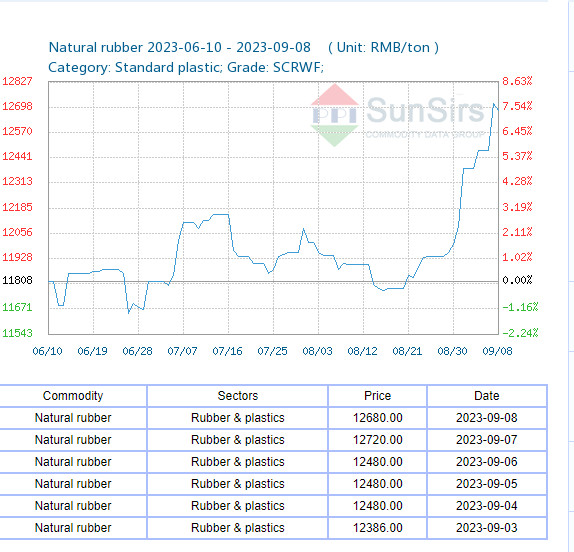
Task: Select the 12480.00 price for 2023-09-06
Action: pyautogui.click(x=377, y=462)
